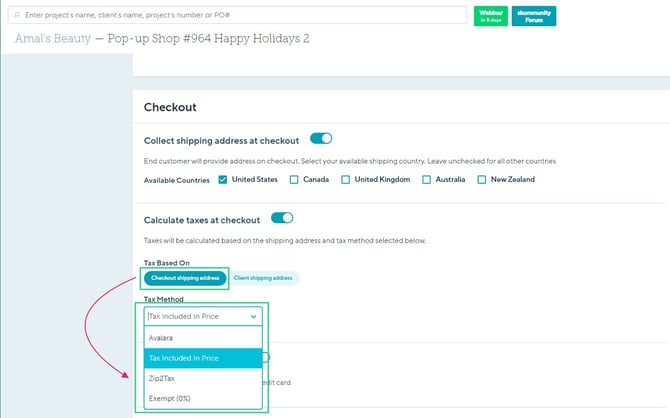Check the United Kingdom checkbox
Screen dimensions: 670x418
pyautogui.click(x=345, y=180)
